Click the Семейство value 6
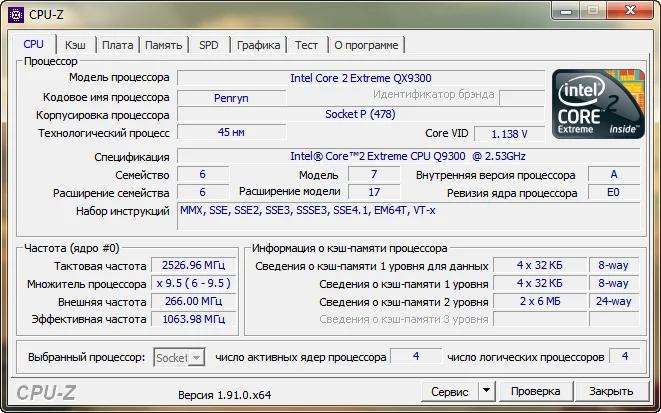The image size is (661, 413). (203, 174)
